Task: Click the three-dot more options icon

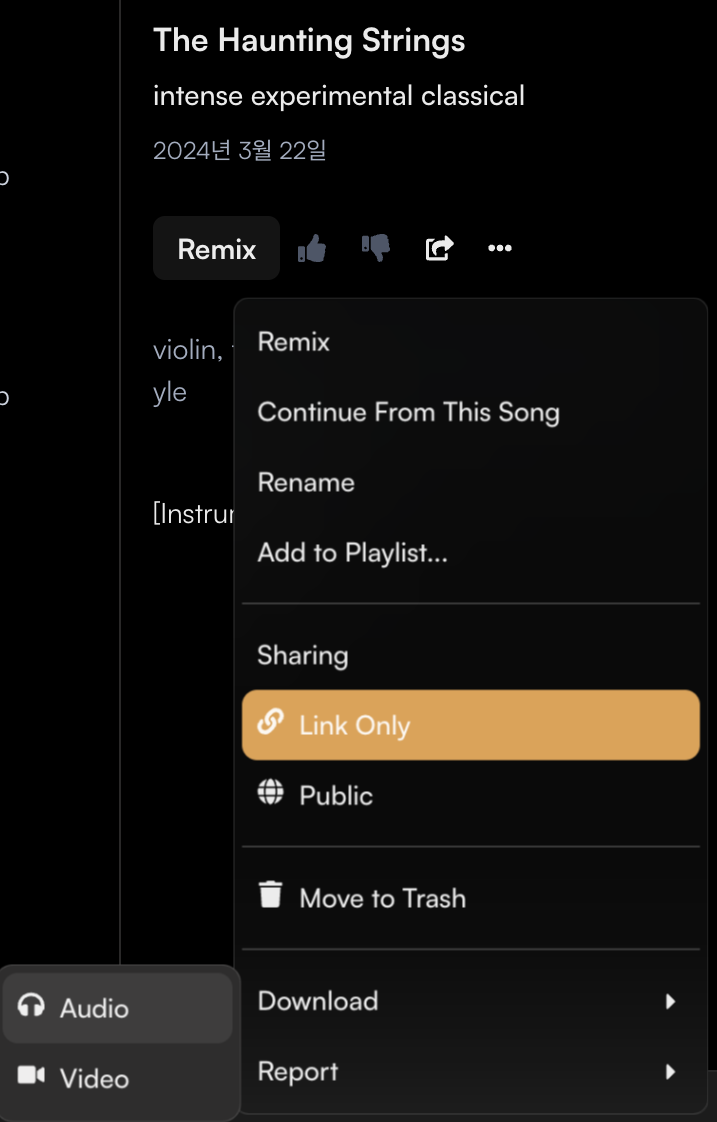Action: tap(500, 248)
